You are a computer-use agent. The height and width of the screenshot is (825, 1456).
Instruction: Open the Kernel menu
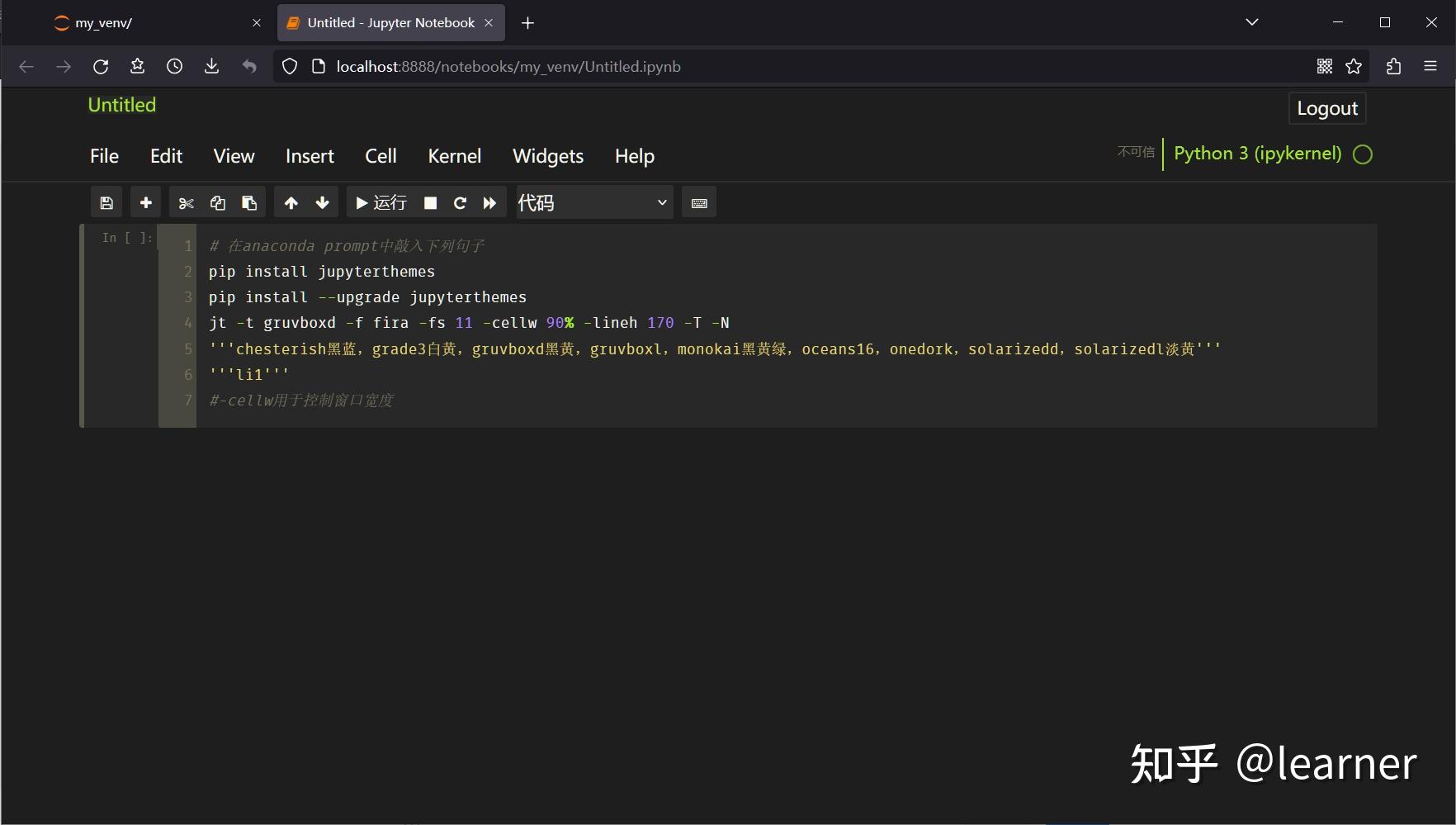pos(454,156)
